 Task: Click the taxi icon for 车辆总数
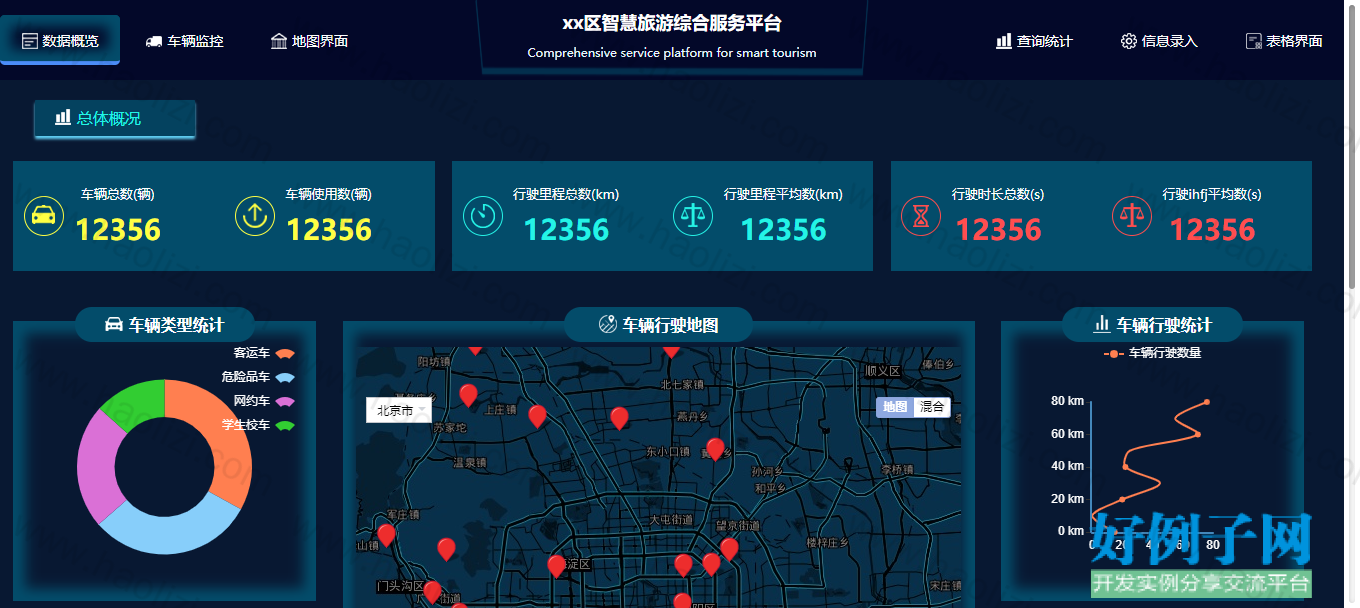point(43,215)
